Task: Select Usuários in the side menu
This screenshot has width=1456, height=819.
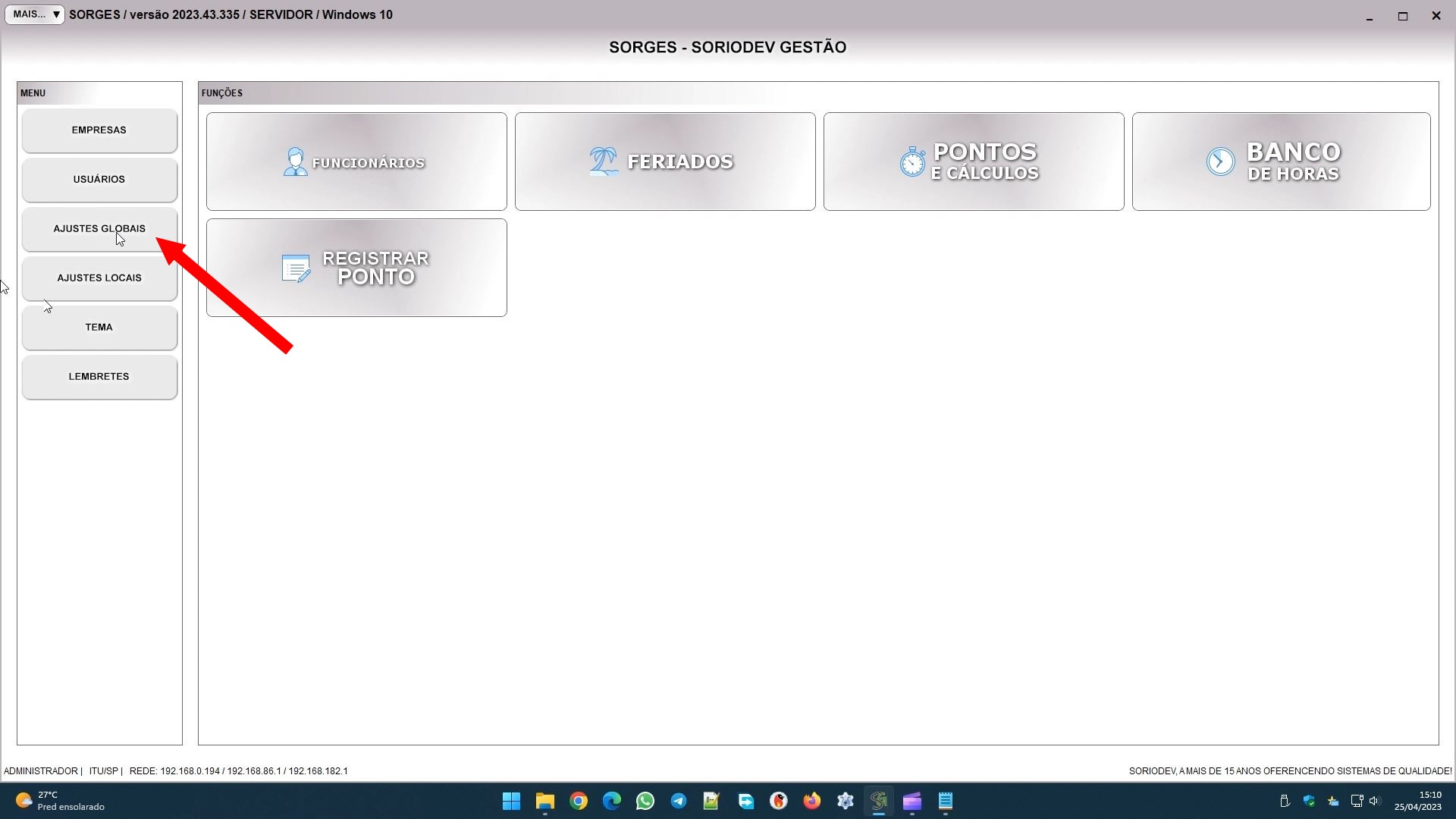Action: pyautogui.click(x=99, y=180)
